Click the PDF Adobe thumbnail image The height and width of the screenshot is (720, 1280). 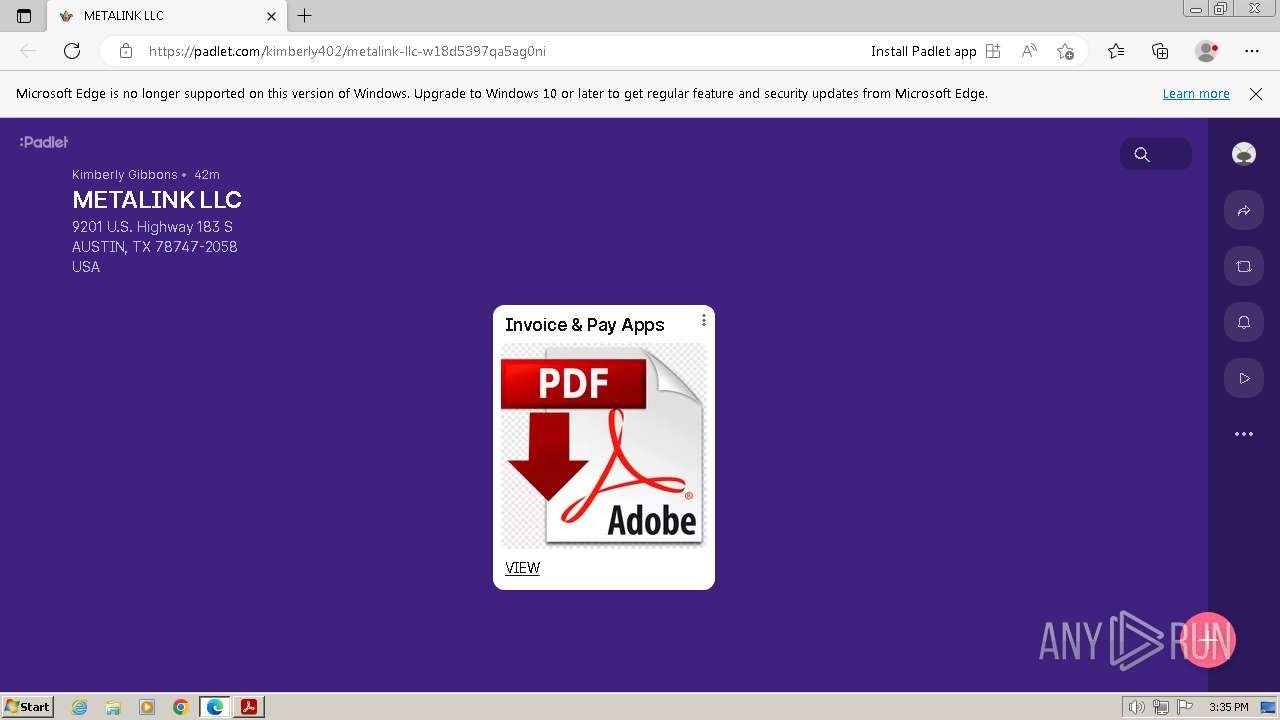point(604,446)
